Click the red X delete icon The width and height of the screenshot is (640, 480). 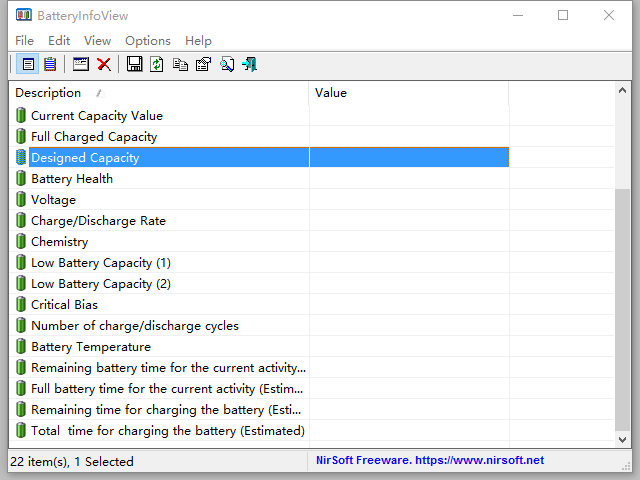[x=104, y=65]
